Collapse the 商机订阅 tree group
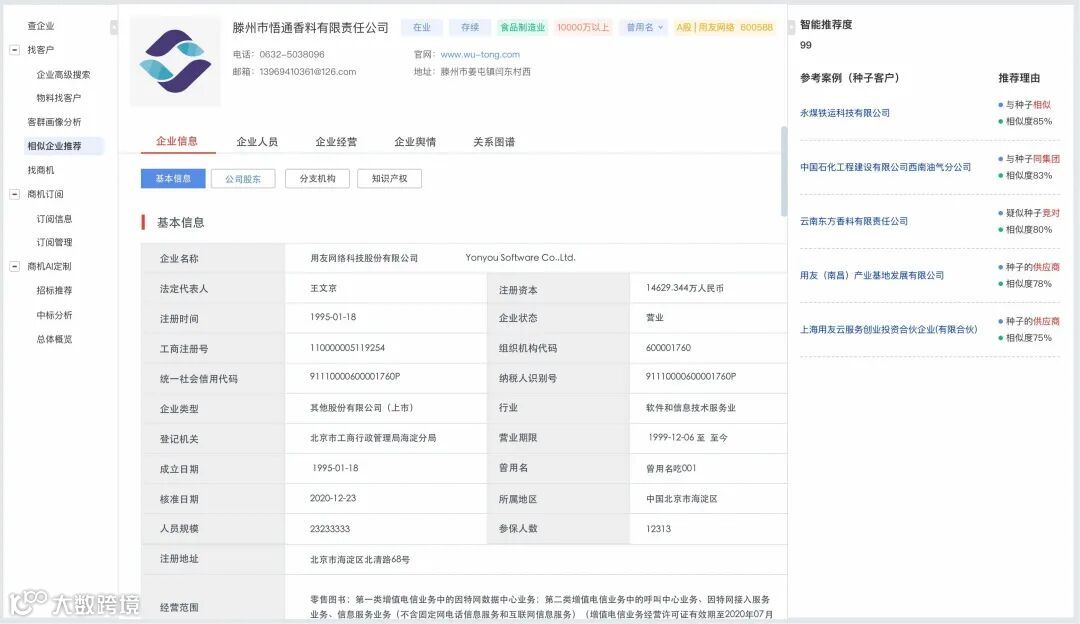This screenshot has height=624, width=1080. pos(14,194)
